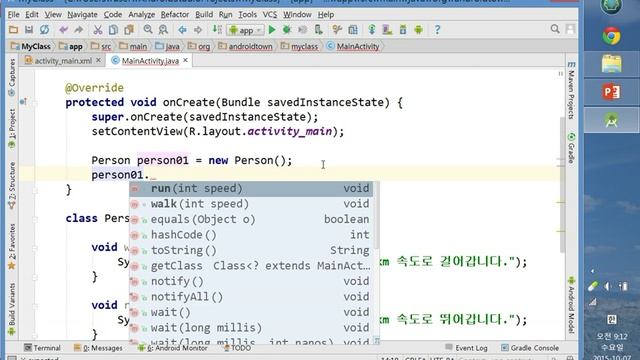The height and width of the screenshot is (360, 640).
Task: Click the Undo arrow icon
Action: (x=63, y=30)
